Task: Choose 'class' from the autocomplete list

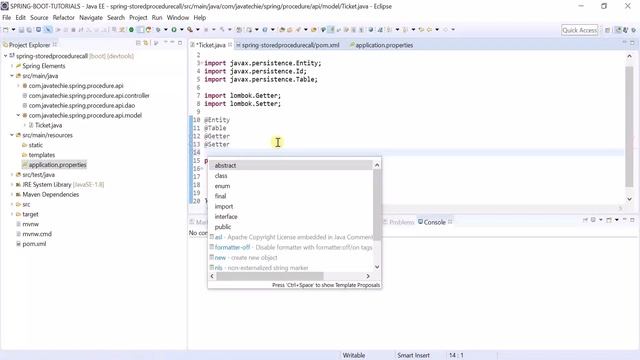Action: (x=291, y=176)
